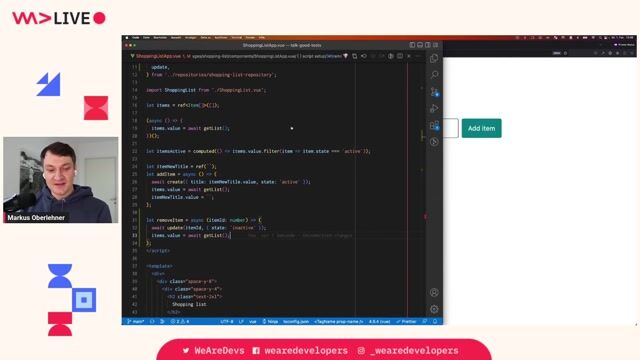This screenshot has height=360, width=640.
Task: Click the tsconfig.json status bar entry
Action: click(x=296, y=322)
